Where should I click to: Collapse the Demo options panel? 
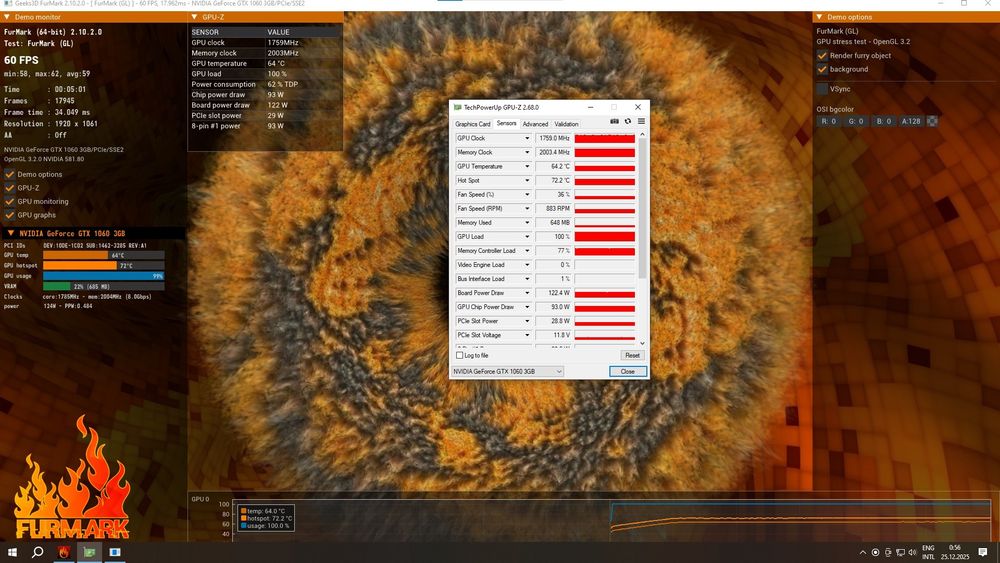point(819,17)
